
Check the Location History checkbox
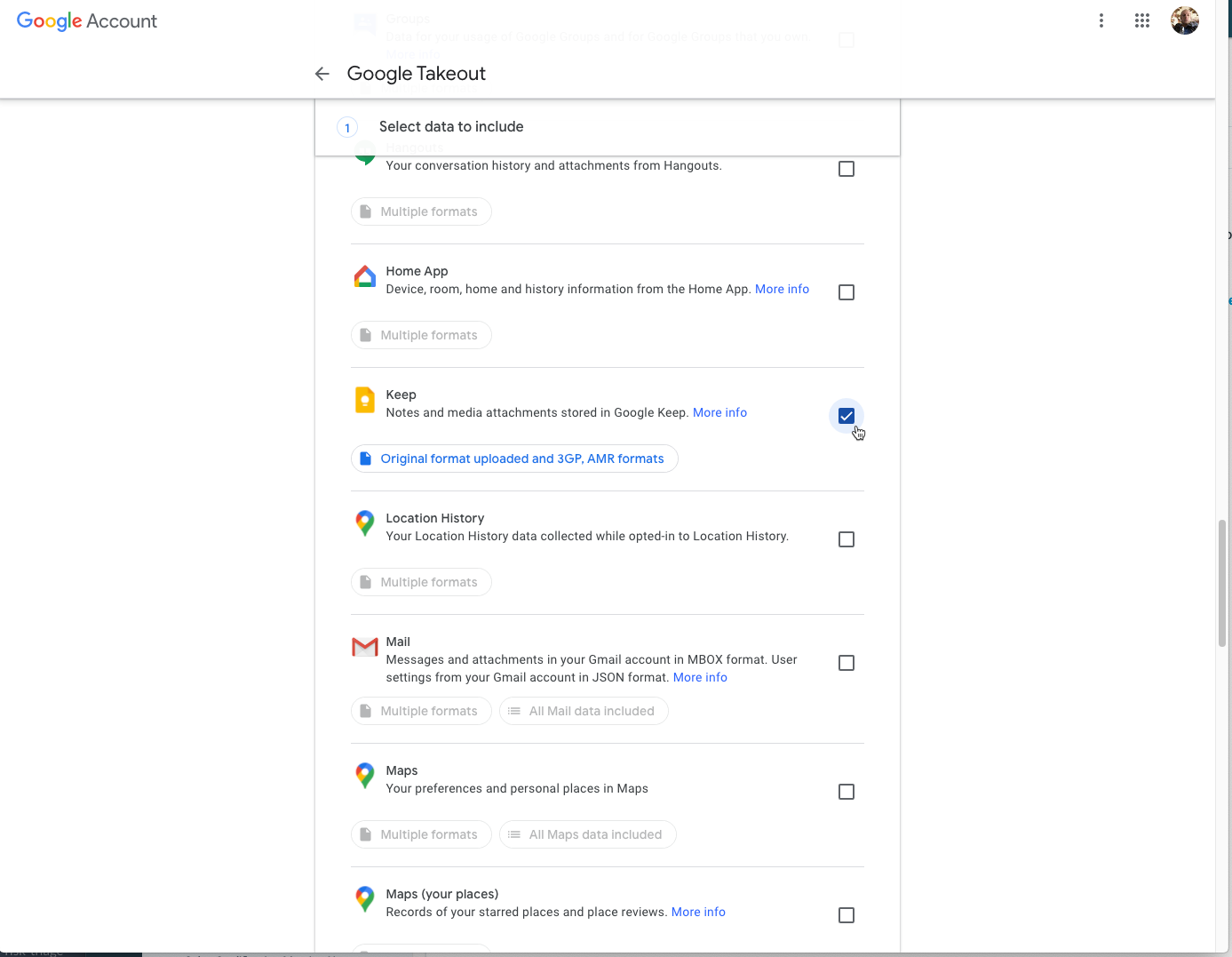coord(847,539)
